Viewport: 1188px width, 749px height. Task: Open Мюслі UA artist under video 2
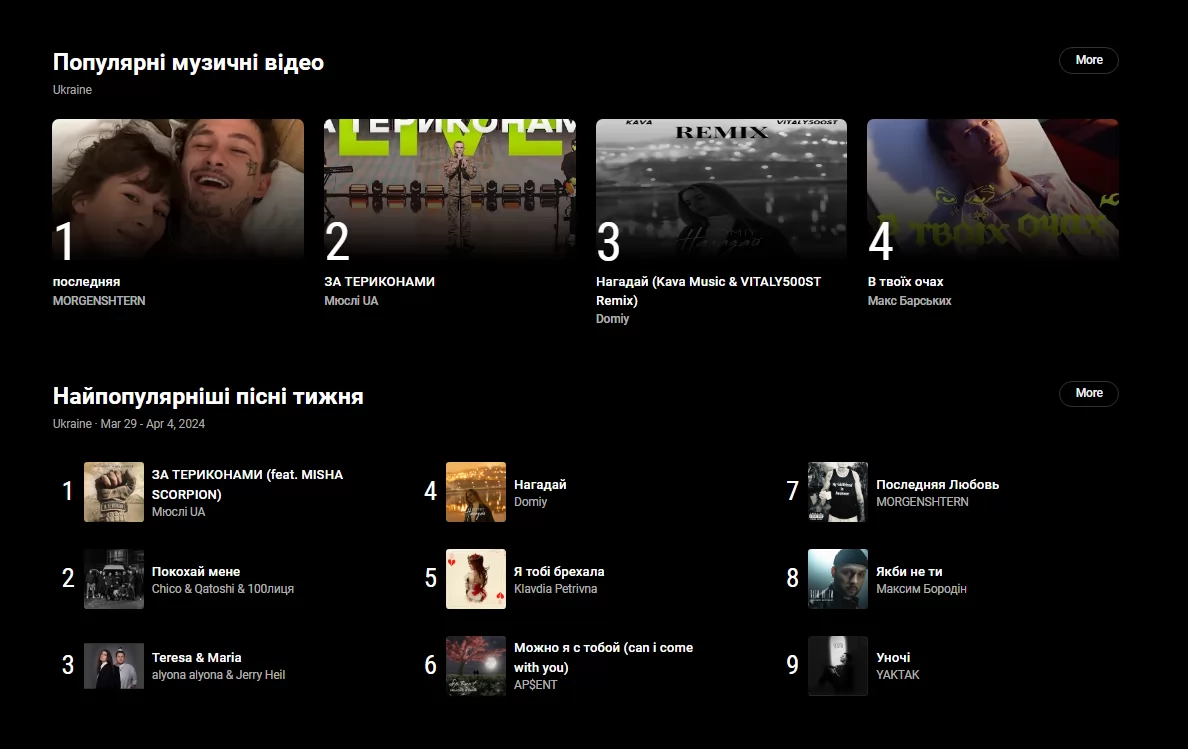[352, 301]
